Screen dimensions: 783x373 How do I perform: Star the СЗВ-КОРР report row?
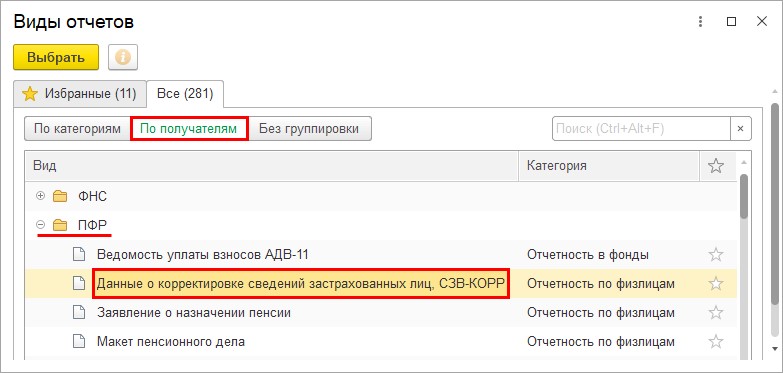tap(716, 284)
